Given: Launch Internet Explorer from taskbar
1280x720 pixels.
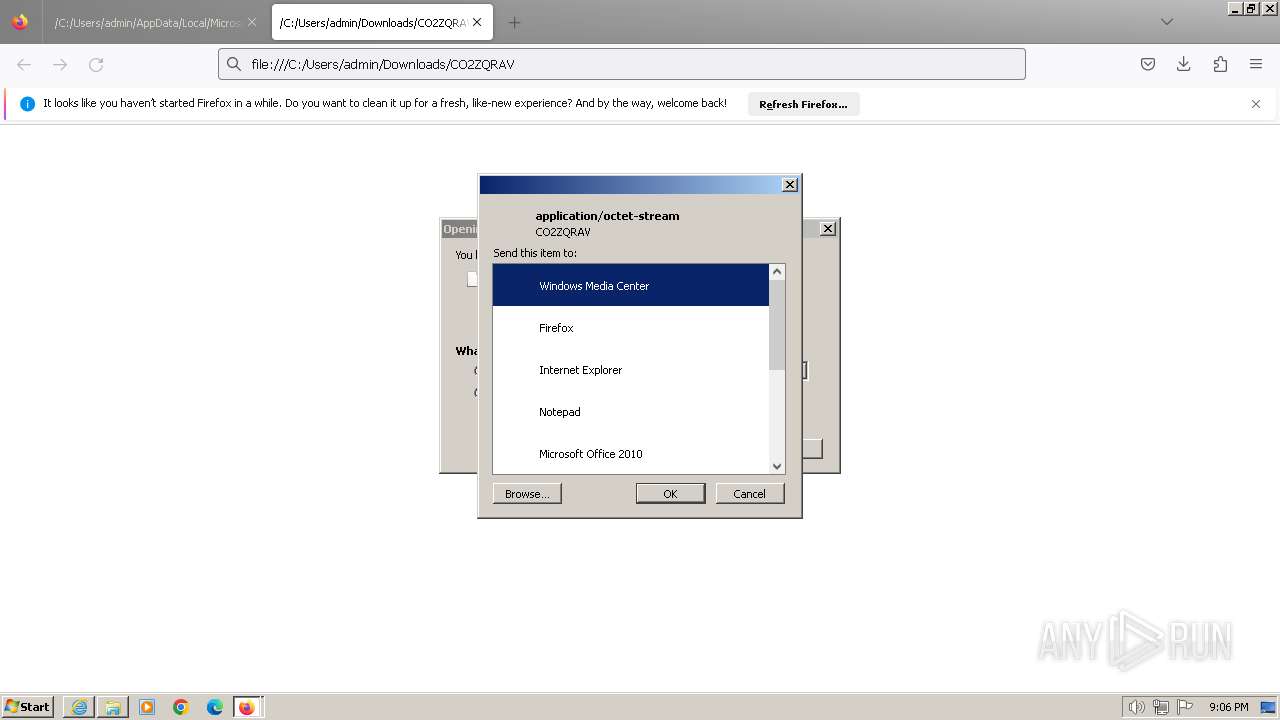Looking at the screenshot, I should click(x=79, y=707).
